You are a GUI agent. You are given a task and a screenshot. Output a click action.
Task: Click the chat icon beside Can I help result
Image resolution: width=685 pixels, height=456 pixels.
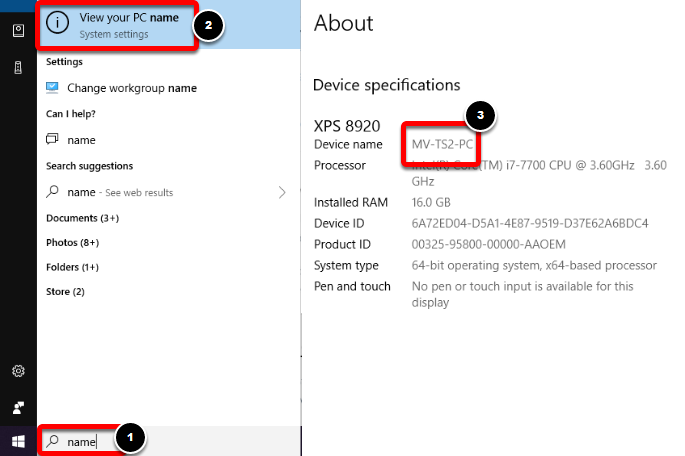pos(52,139)
